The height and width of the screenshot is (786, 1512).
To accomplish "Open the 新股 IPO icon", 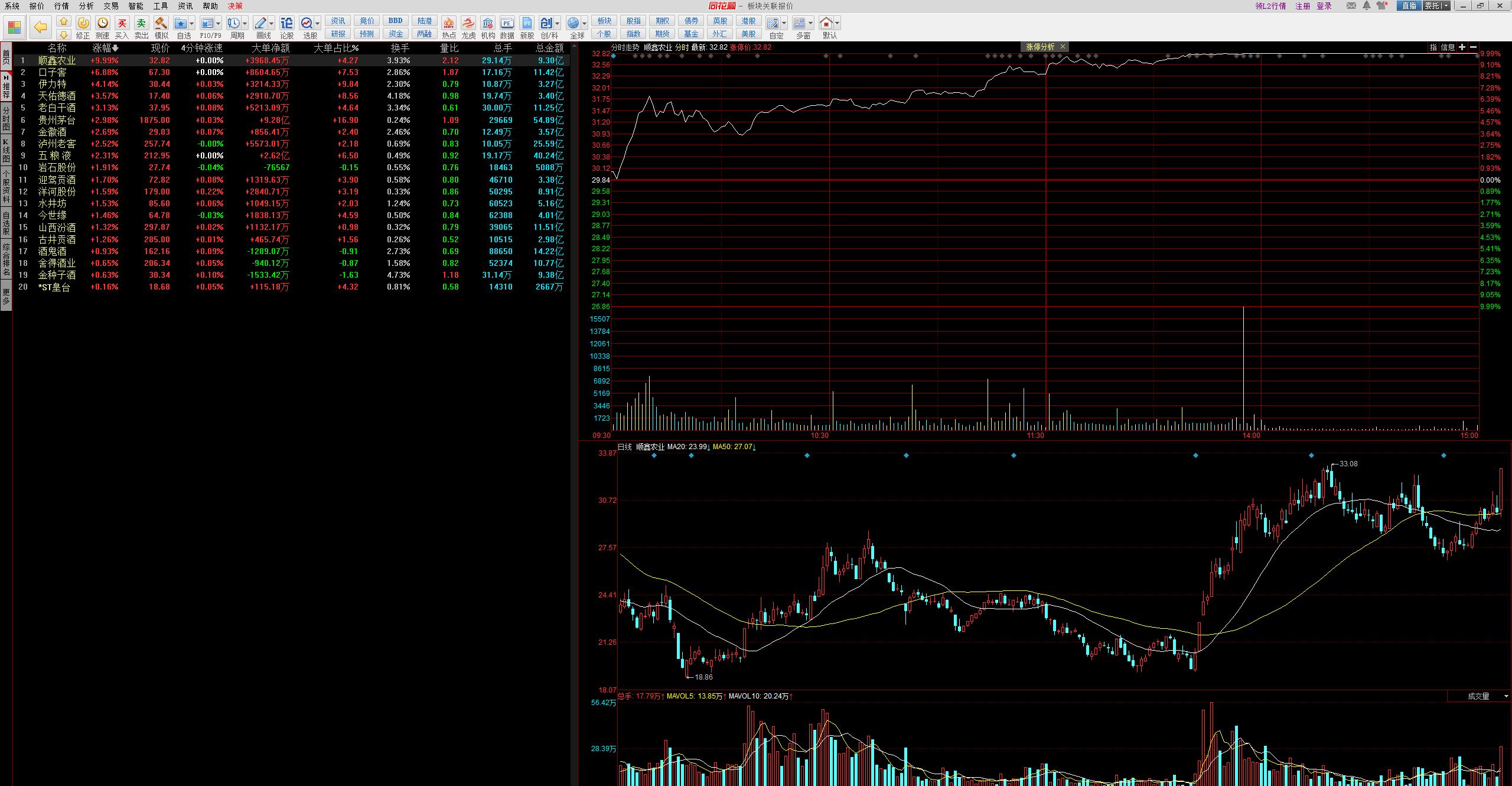I will tap(527, 24).
